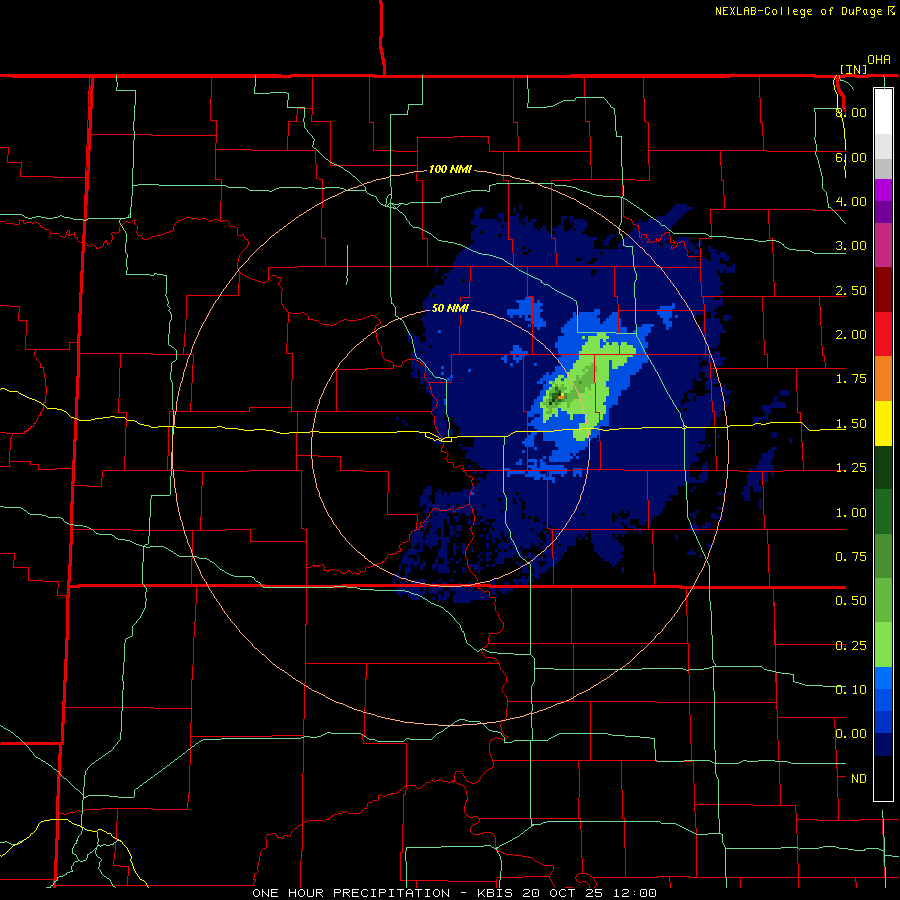Pick the bright magenta swatch above 4.00
Viewport: 900px width, 900px height.
[883, 190]
